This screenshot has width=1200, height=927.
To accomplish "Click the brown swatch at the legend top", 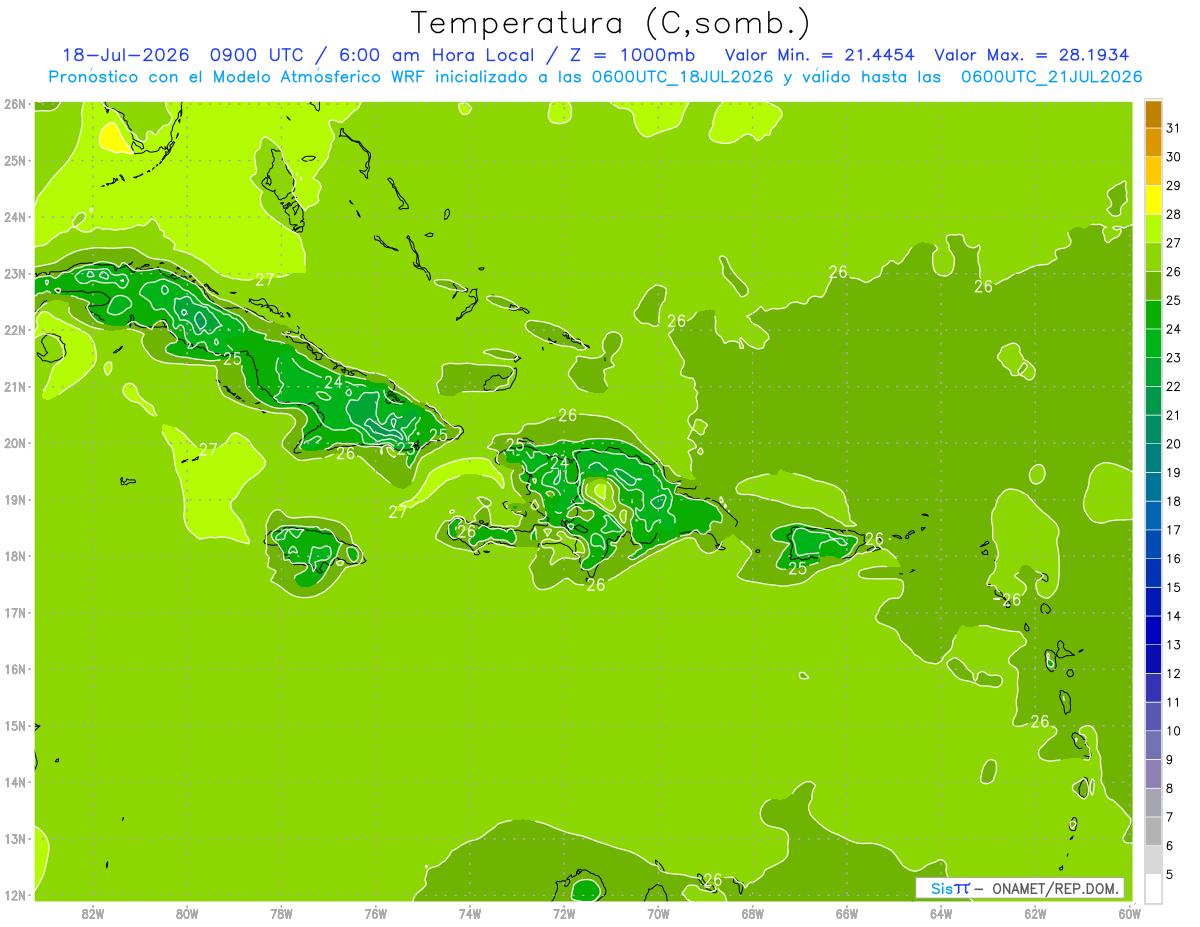I will pos(1153,114).
